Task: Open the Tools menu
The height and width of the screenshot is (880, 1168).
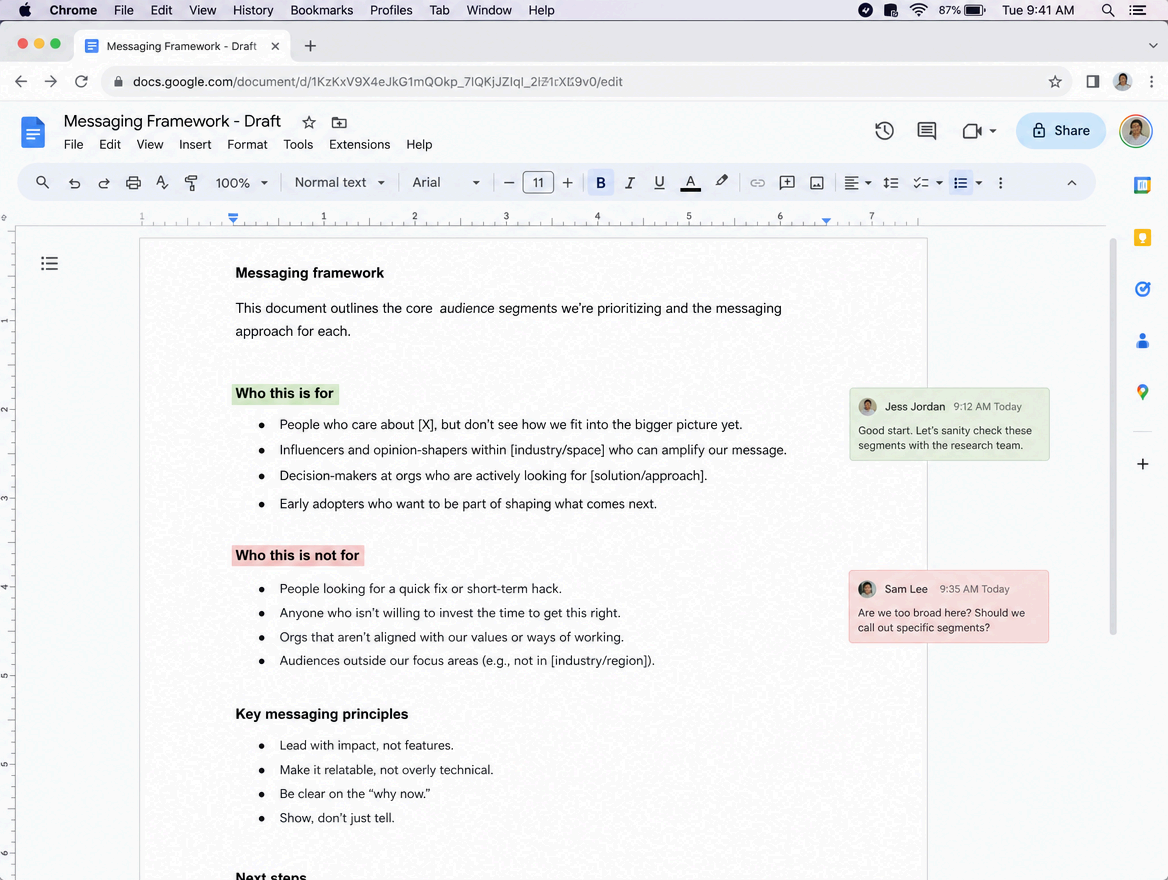Action: tap(298, 145)
